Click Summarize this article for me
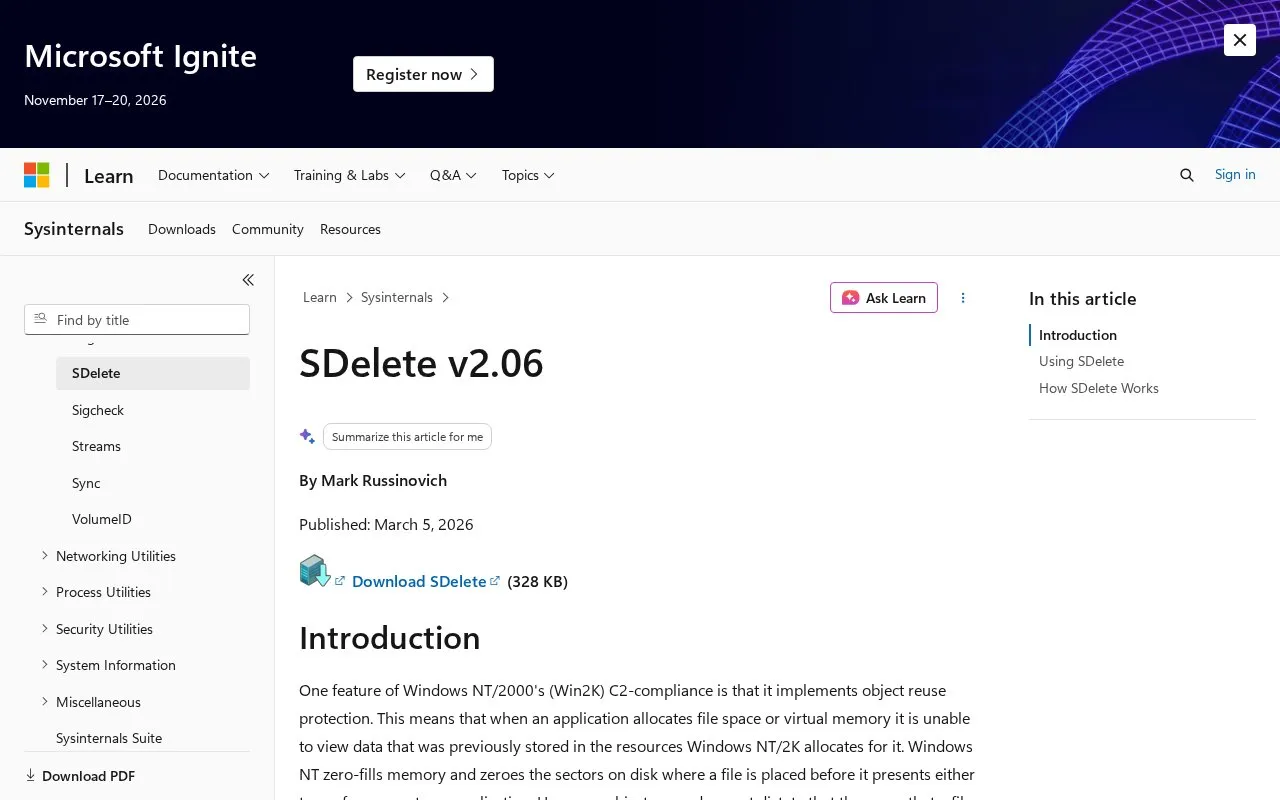 [x=407, y=437]
